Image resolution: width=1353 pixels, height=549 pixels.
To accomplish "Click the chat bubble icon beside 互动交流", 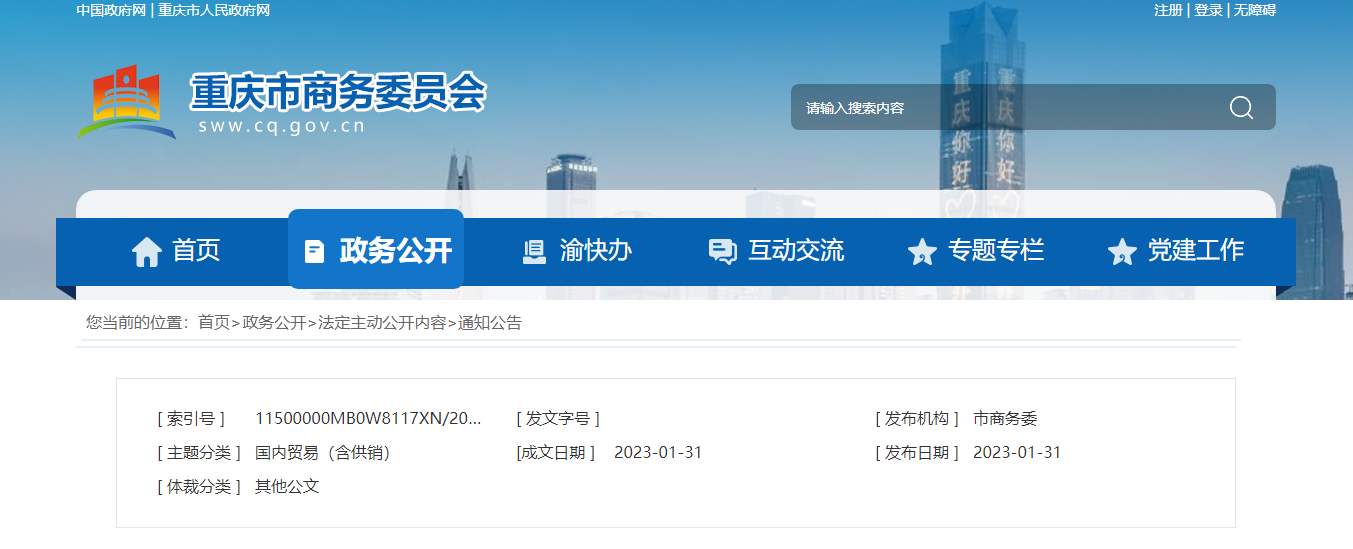I will pos(722,251).
